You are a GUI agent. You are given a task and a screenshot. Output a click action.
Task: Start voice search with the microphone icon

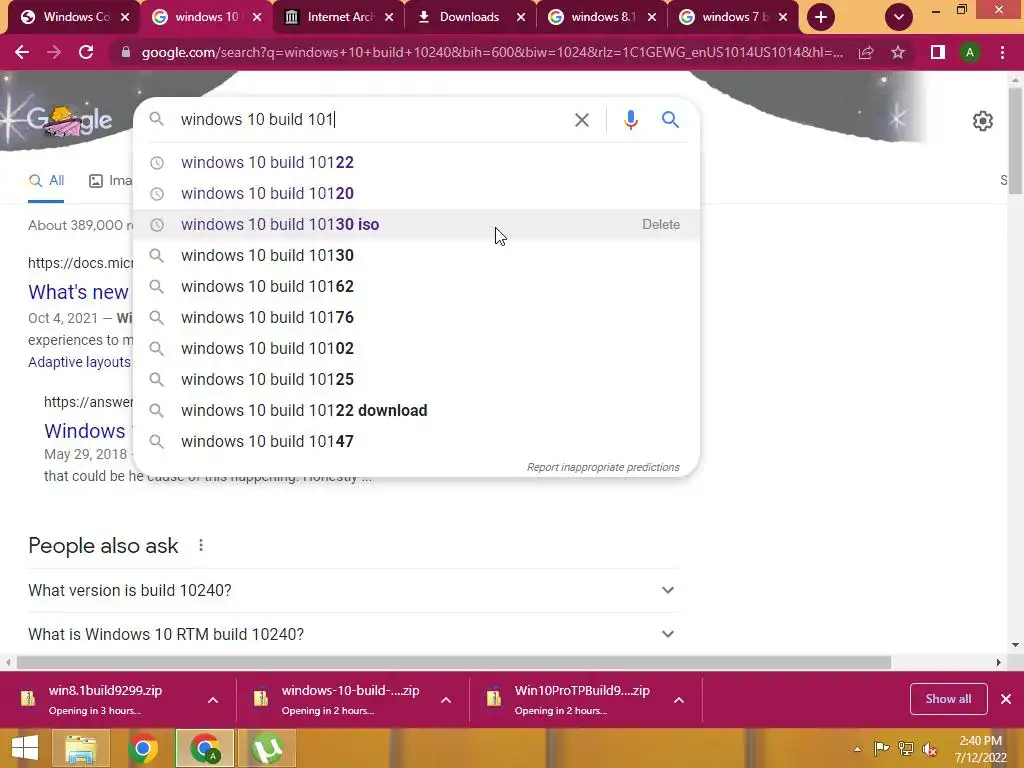(630, 120)
